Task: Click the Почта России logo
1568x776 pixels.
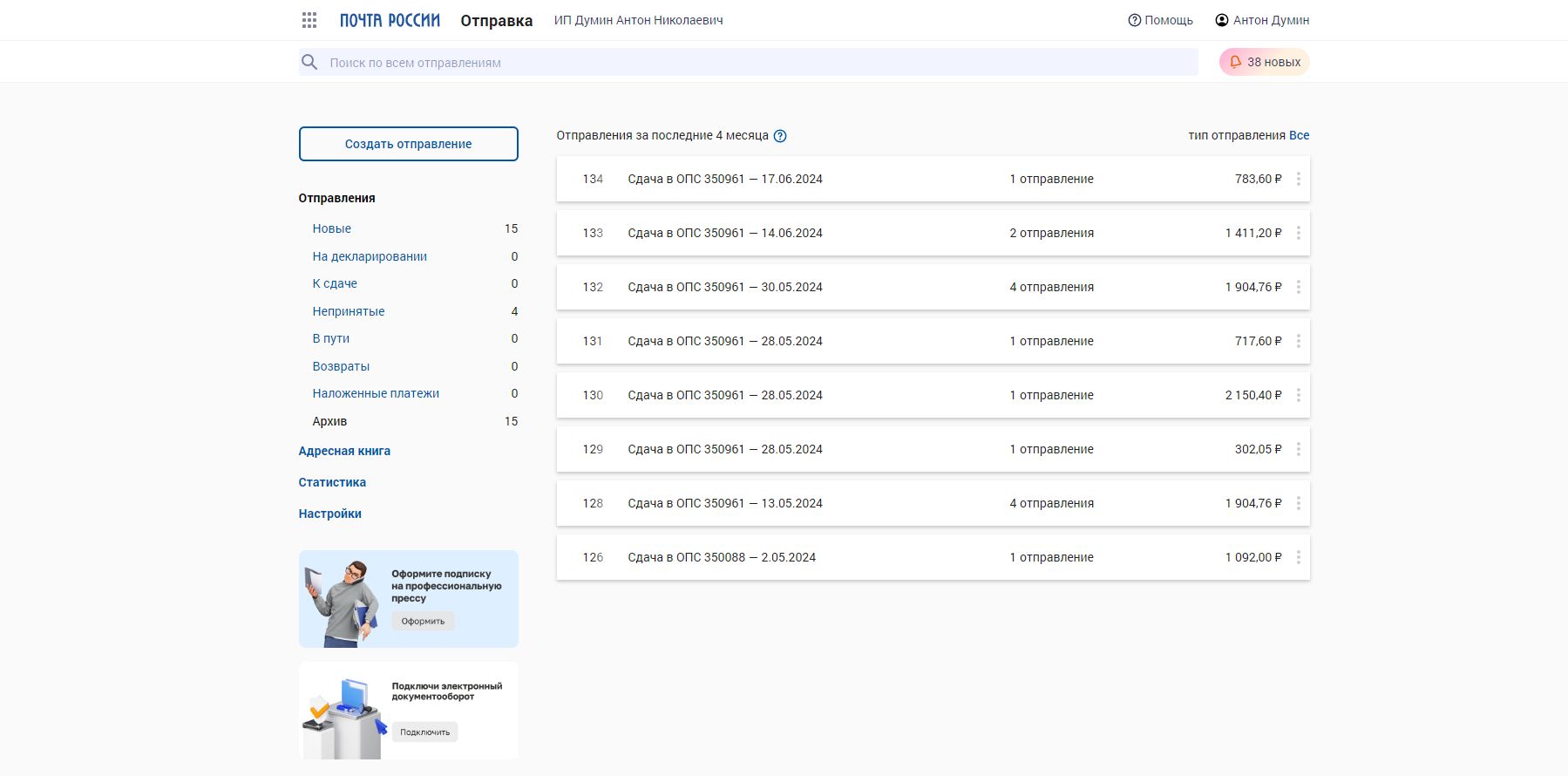Action: click(x=390, y=20)
